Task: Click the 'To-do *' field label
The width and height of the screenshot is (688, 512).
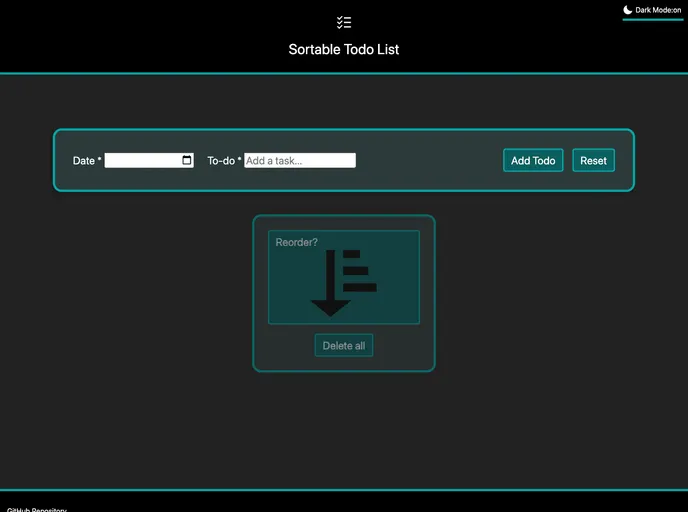Action: [x=224, y=161]
